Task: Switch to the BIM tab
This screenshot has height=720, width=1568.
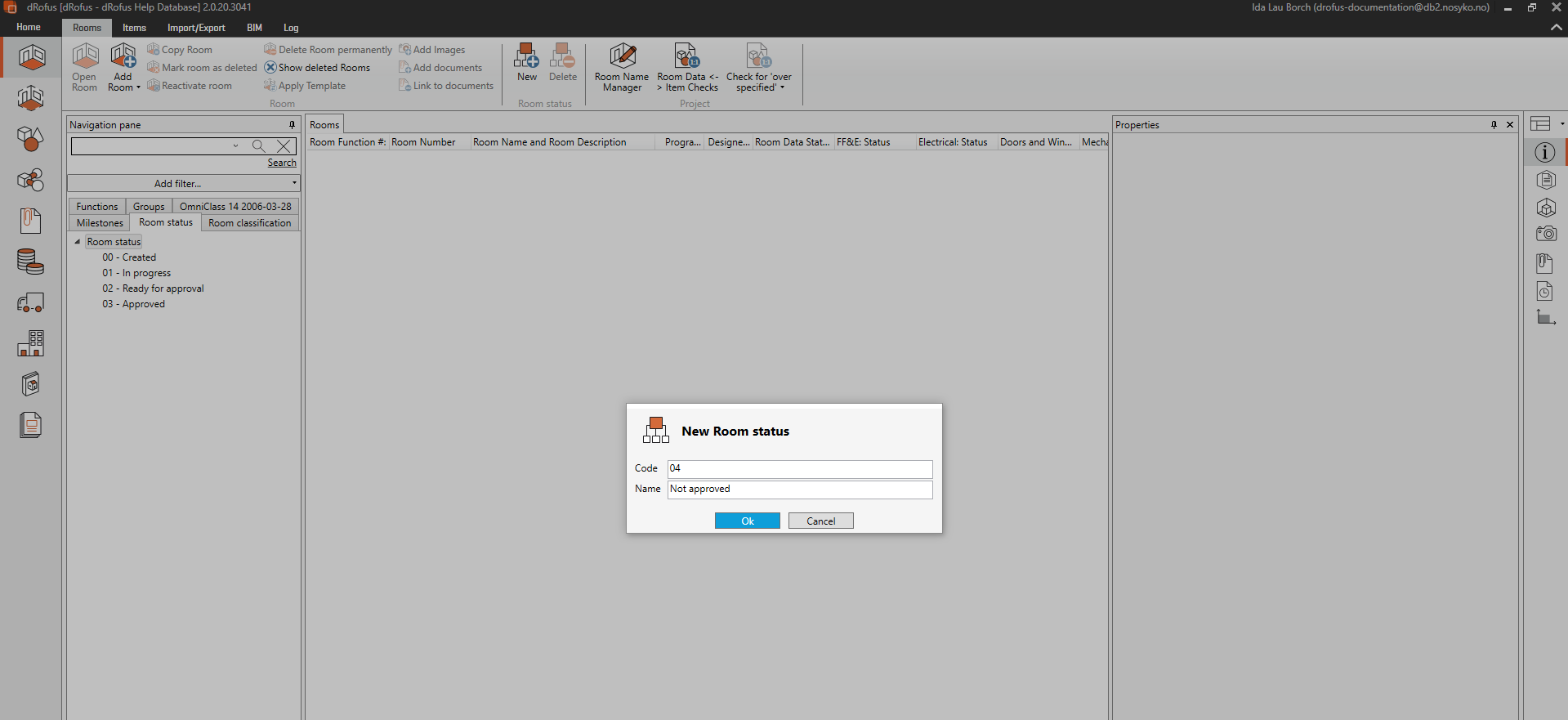Action: pyautogui.click(x=255, y=28)
